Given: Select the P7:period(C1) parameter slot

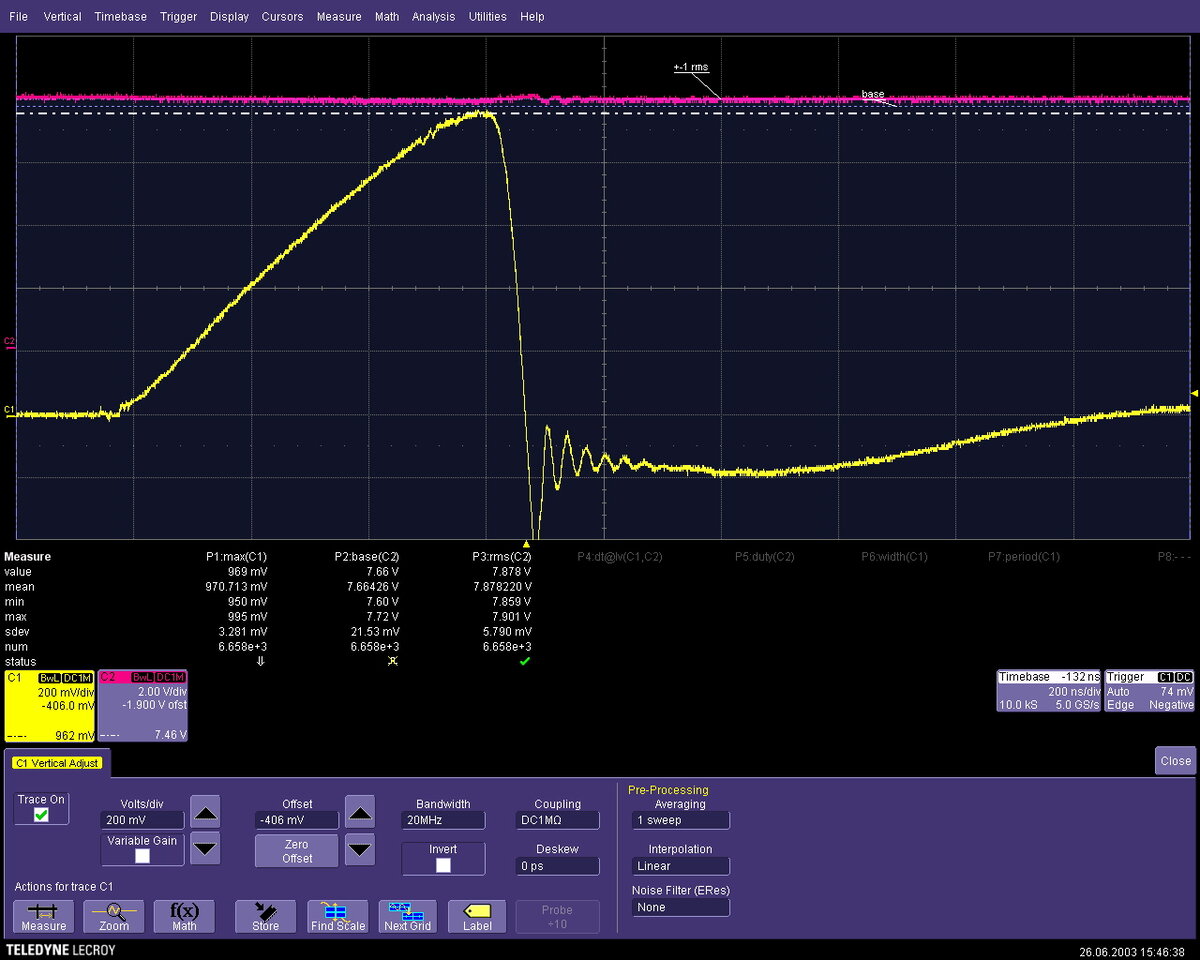Looking at the screenshot, I should (x=1023, y=557).
